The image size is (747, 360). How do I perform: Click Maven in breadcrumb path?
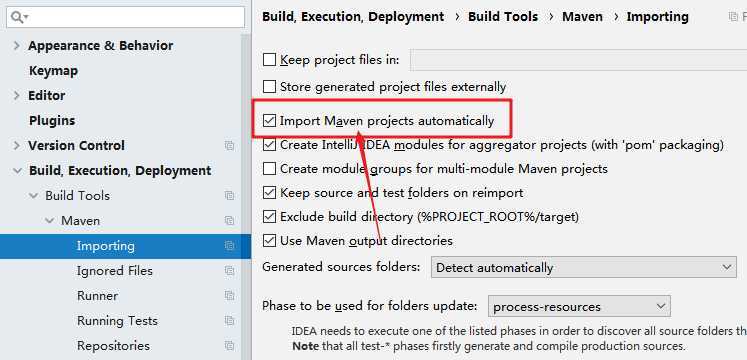pos(582,17)
